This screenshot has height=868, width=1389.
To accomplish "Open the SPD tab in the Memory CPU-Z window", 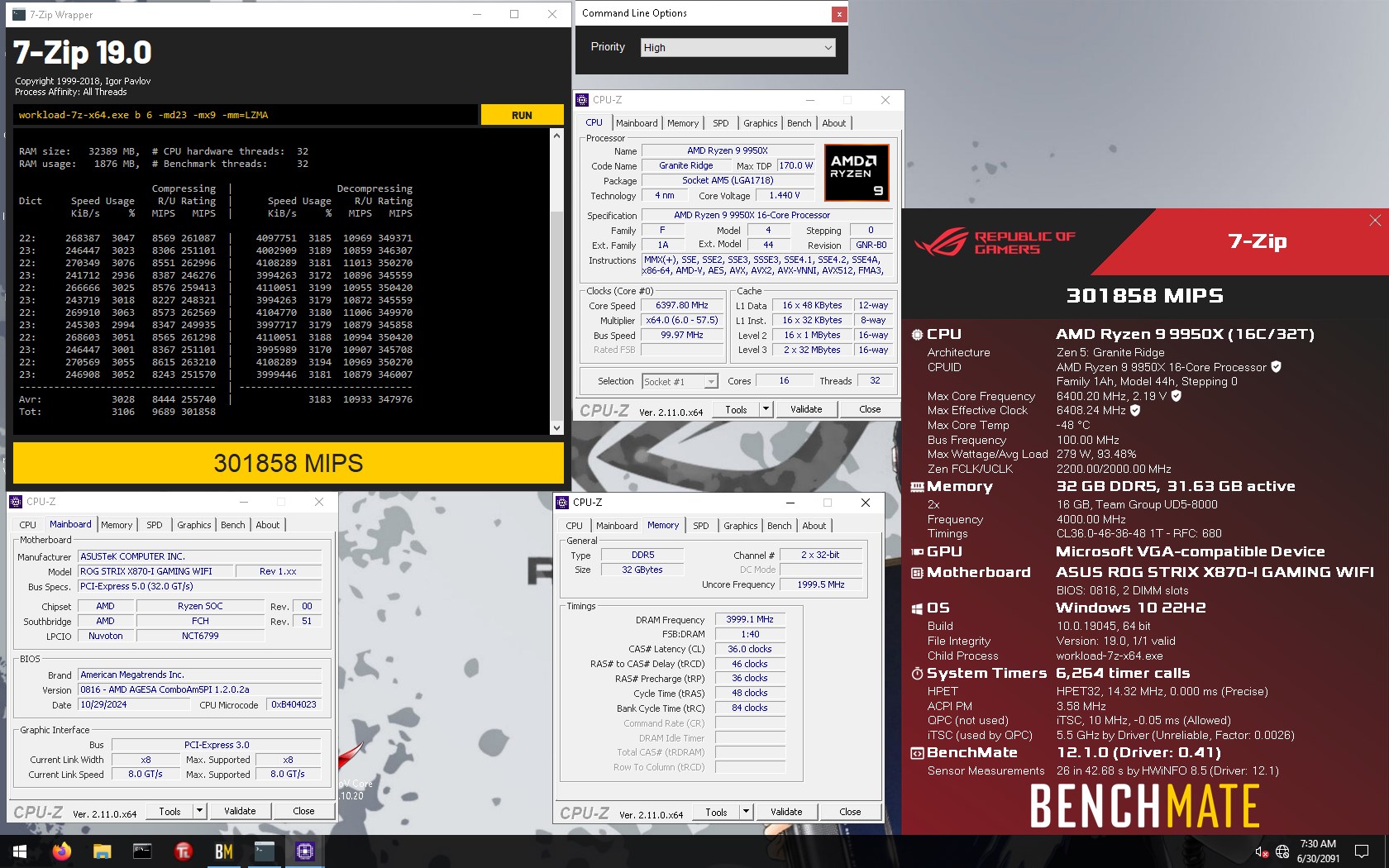I will coord(701,526).
